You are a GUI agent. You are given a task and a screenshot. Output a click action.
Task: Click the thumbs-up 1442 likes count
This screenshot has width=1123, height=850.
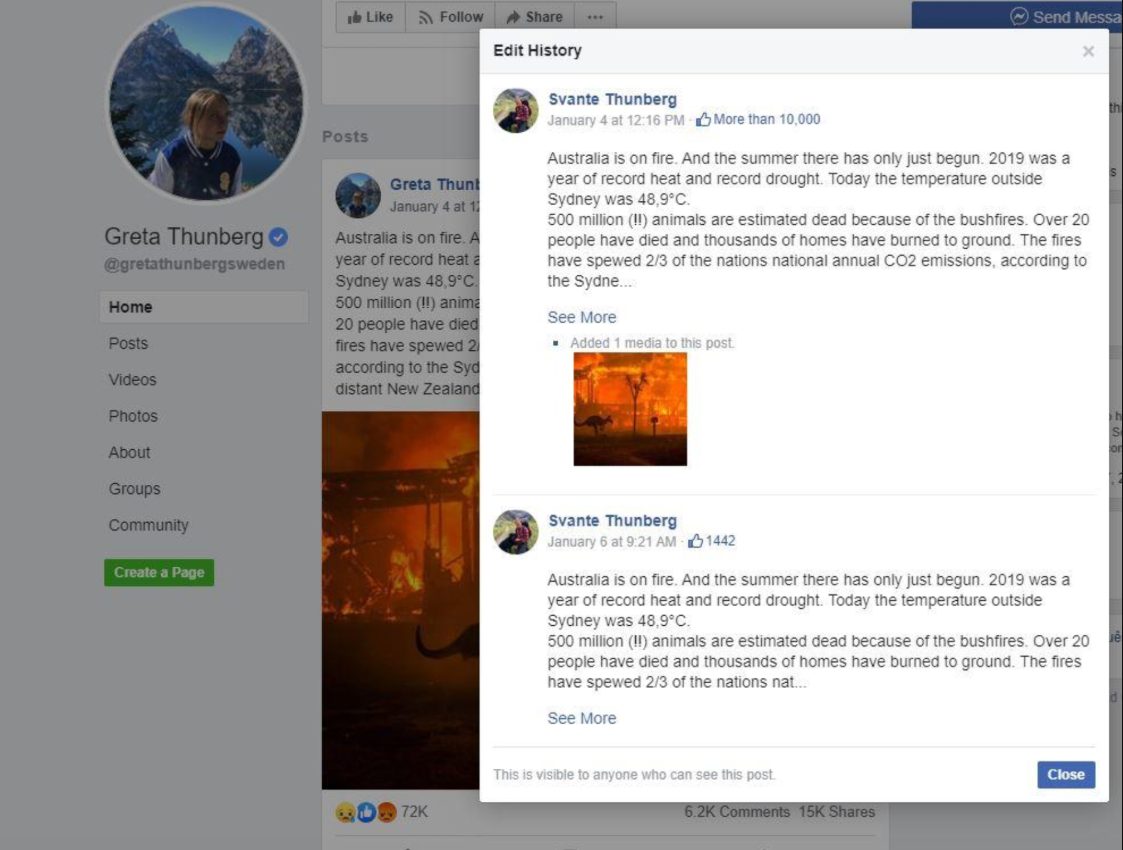pyautogui.click(x=711, y=541)
